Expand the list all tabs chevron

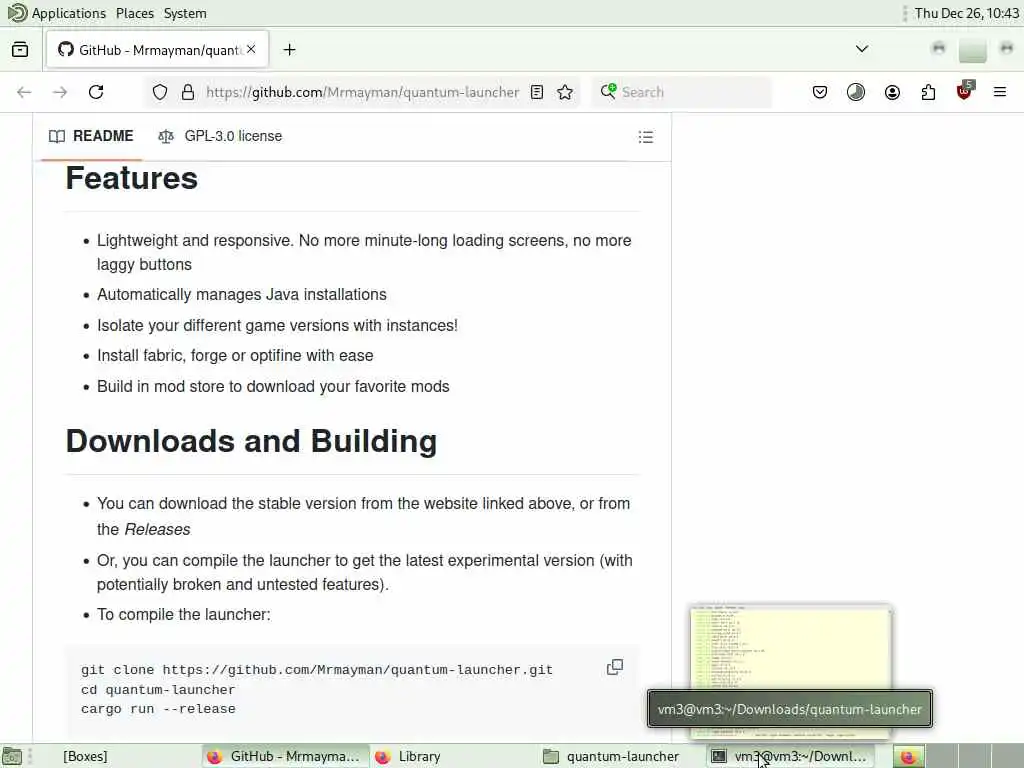(x=862, y=49)
